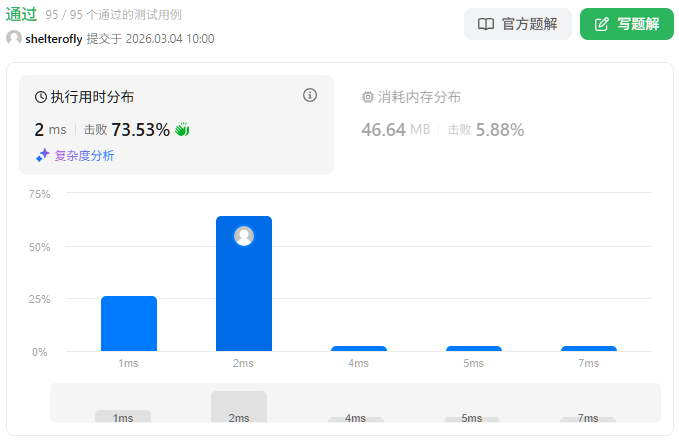Open the 复杂度分析 text link
Image resolution: width=679 pixels, height=441 pixels.
point(84,155)
